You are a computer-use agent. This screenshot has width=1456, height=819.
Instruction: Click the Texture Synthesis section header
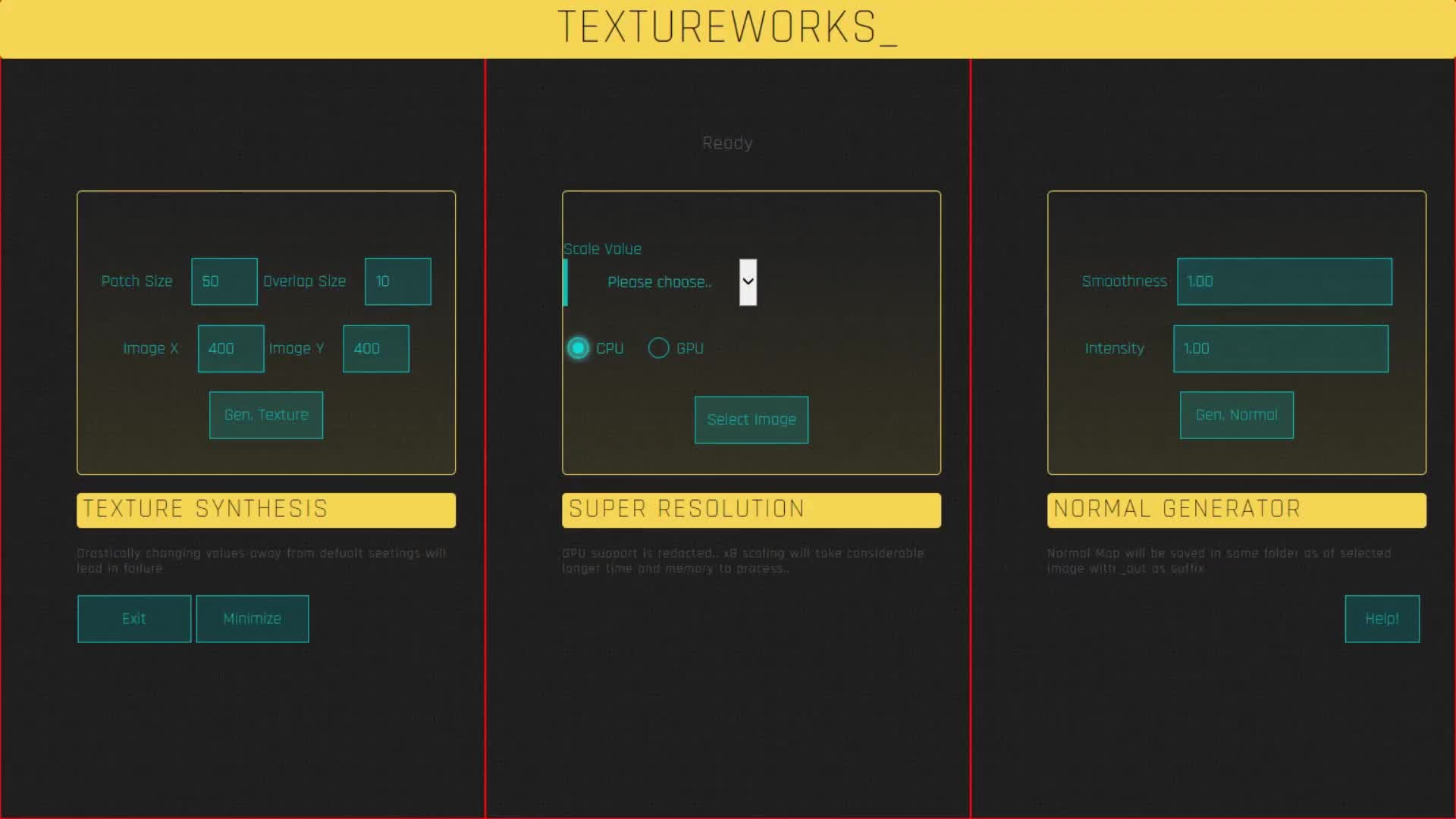click(x=266, y=510)
